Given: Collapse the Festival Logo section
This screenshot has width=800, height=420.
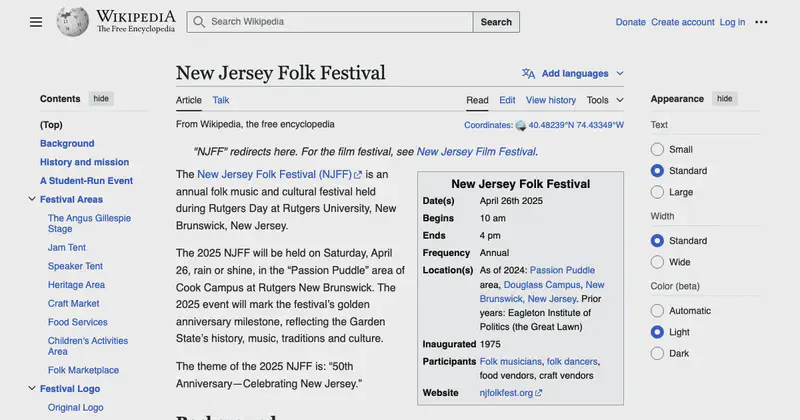Looking at the screenshot, I should (x=32, y=388).
